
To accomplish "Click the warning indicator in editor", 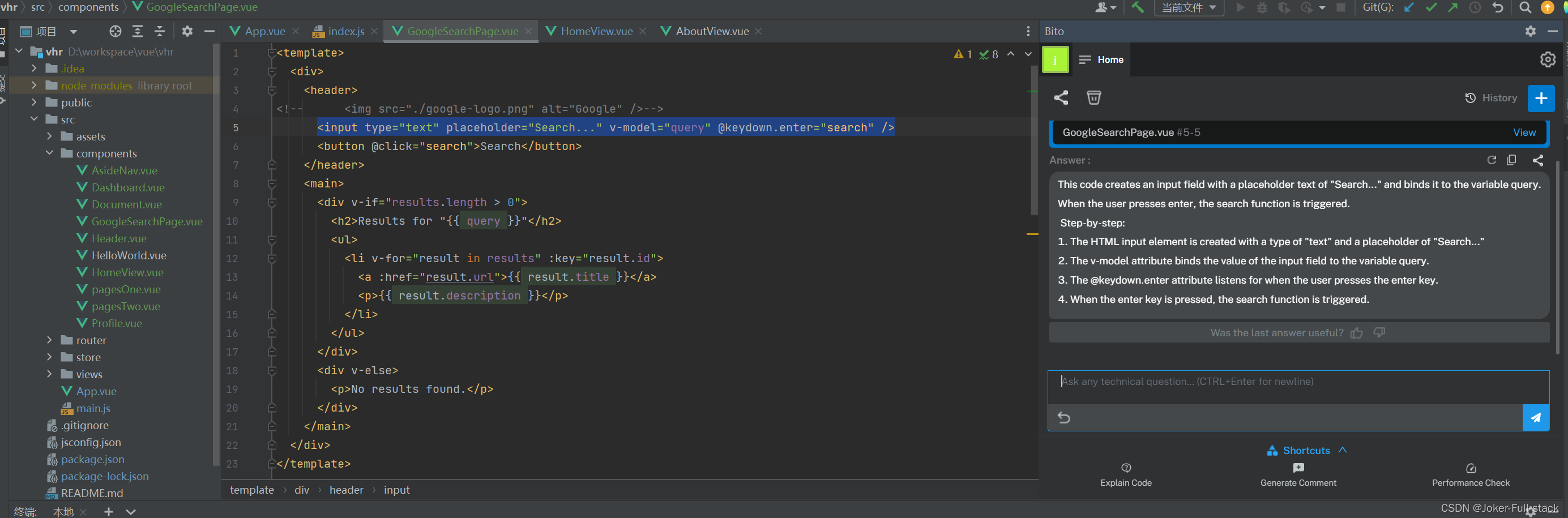I will pos(962,54).
